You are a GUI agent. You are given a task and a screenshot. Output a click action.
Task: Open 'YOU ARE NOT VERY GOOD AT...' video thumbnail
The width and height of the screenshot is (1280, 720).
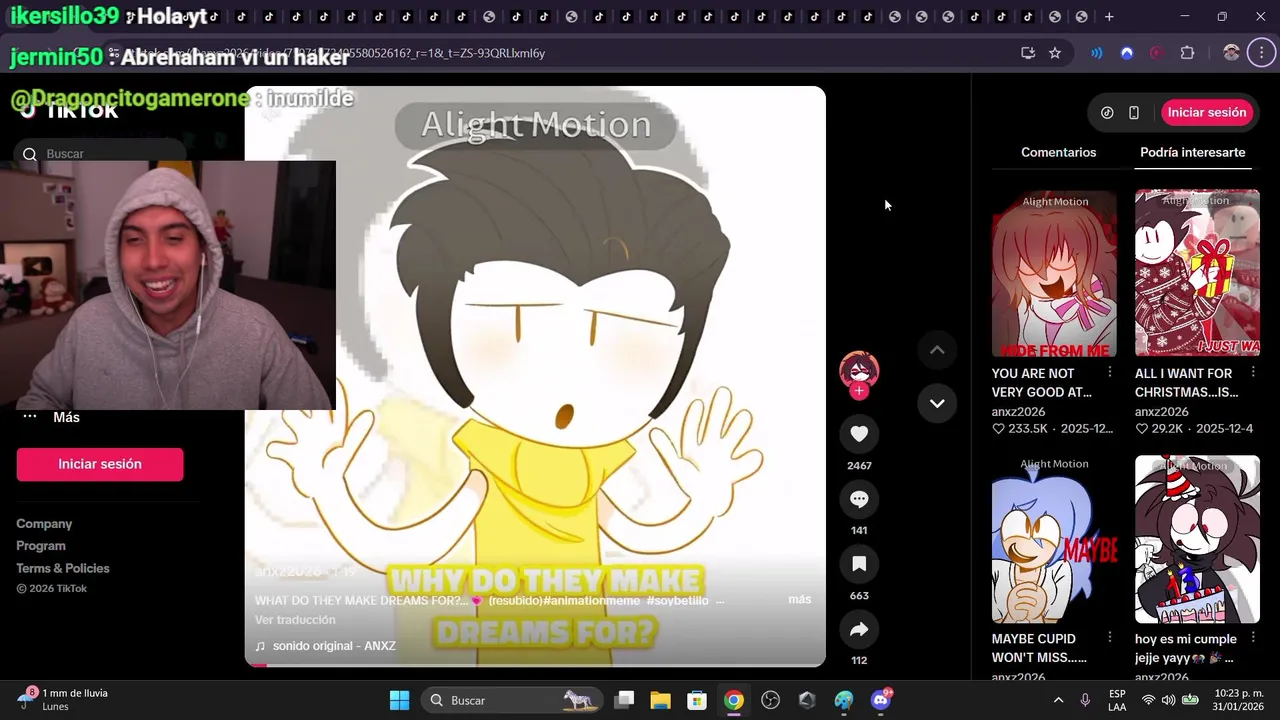[x=1054, y=273]
